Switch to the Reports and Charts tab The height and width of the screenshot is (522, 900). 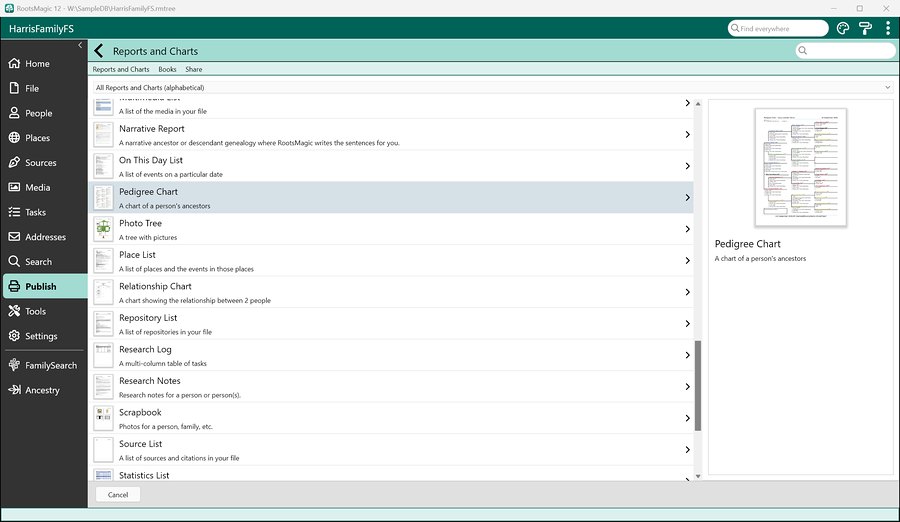[x=121, y=69]
